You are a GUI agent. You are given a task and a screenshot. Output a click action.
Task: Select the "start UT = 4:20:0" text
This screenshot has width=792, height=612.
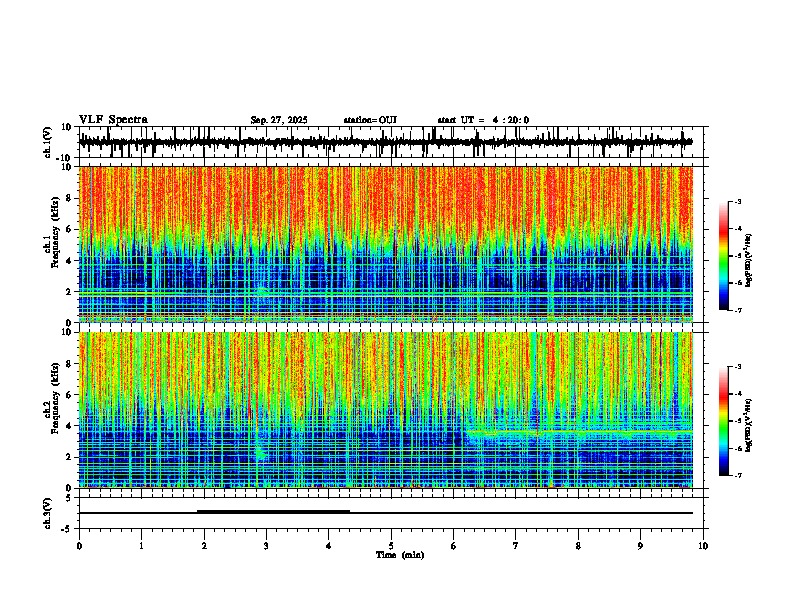[x=483, y=120]
